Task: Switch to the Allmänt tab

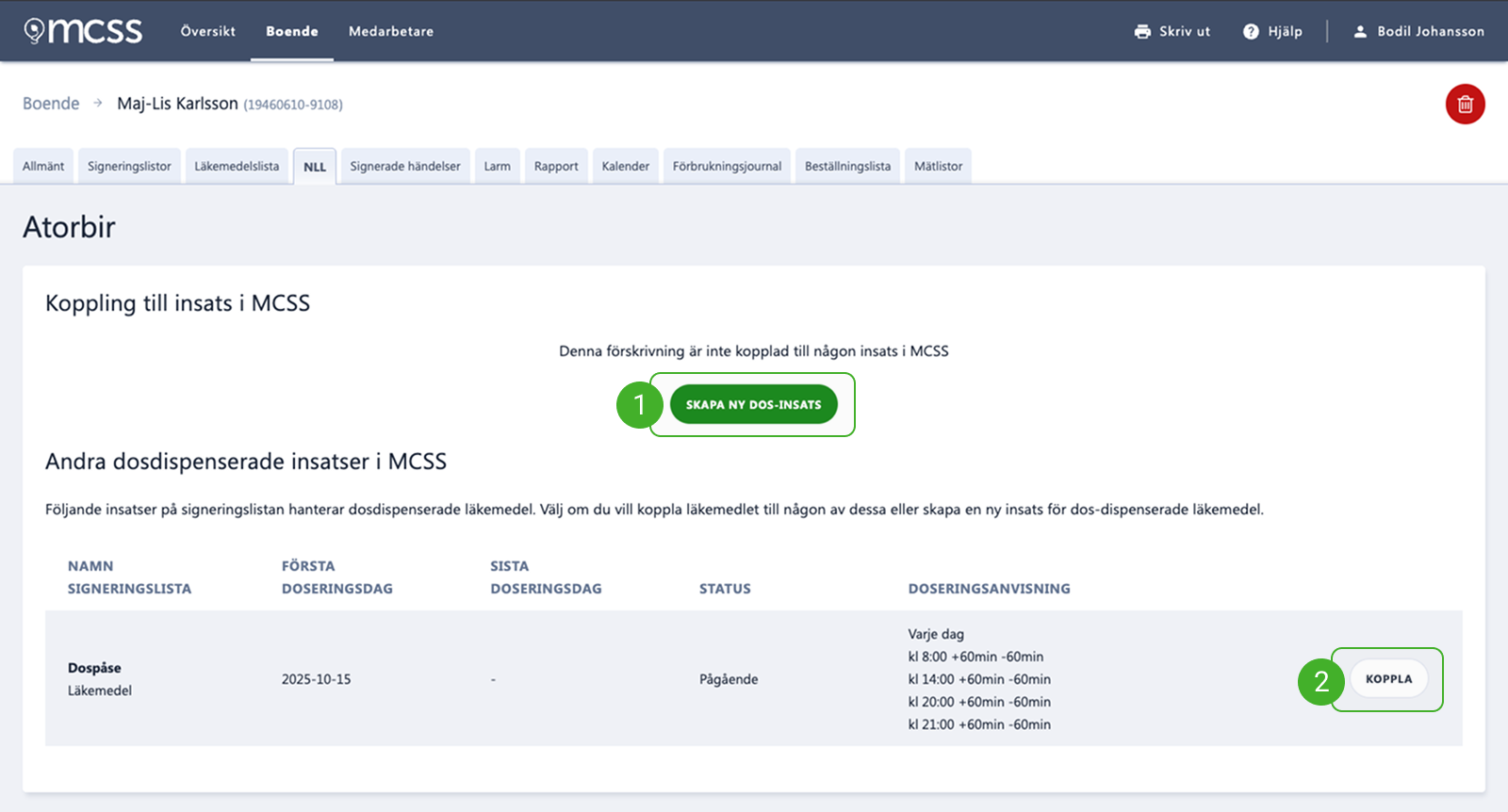Action: tap(43, 166)
